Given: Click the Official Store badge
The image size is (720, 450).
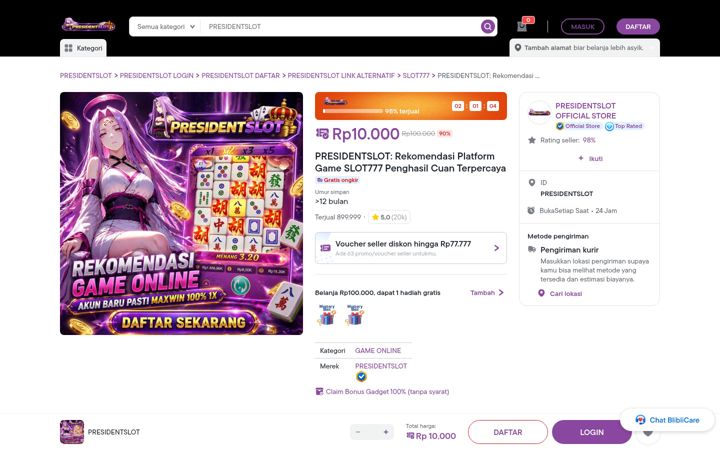Looking at the screenshot, I should click(x=578, y=126).
